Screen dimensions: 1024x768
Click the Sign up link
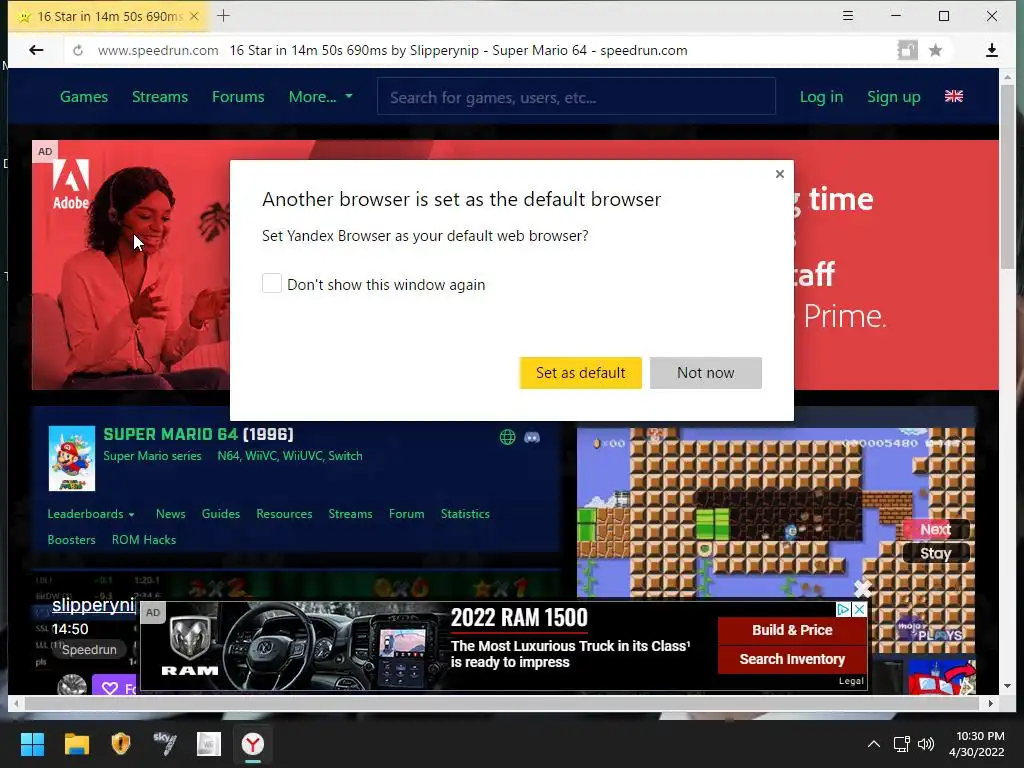click(x=893, y=97)
